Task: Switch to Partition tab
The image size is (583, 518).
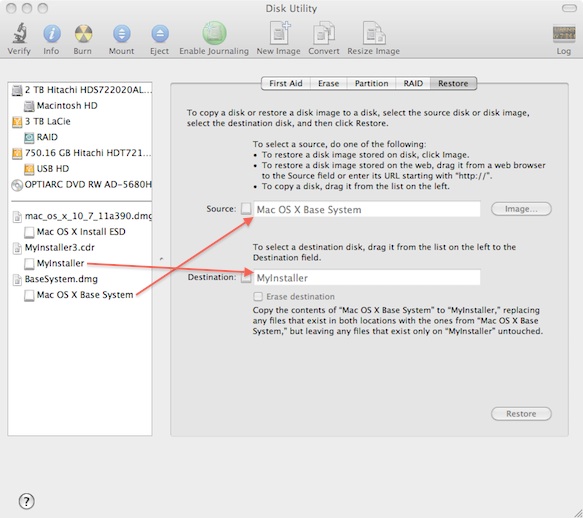Action: point(371,83)
